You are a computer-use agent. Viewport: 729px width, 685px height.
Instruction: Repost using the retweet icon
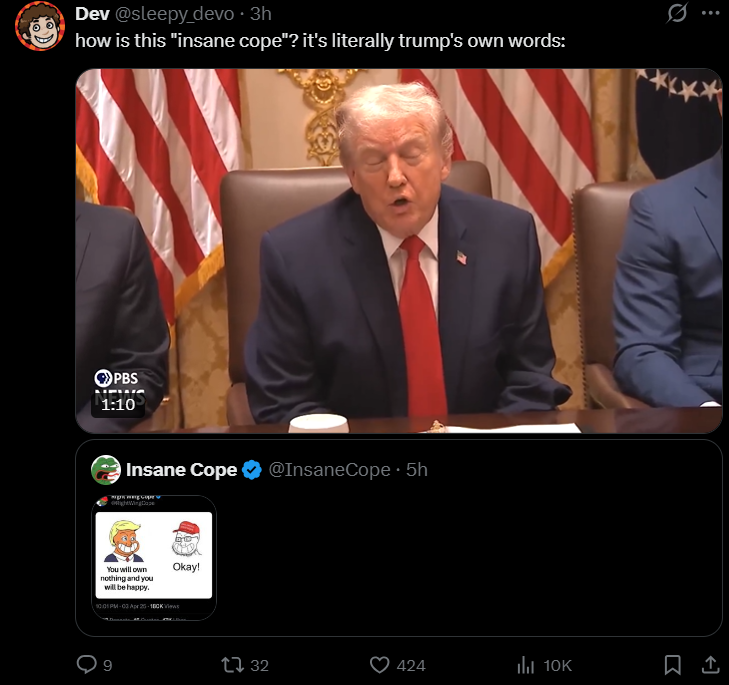tap(232, 665)
